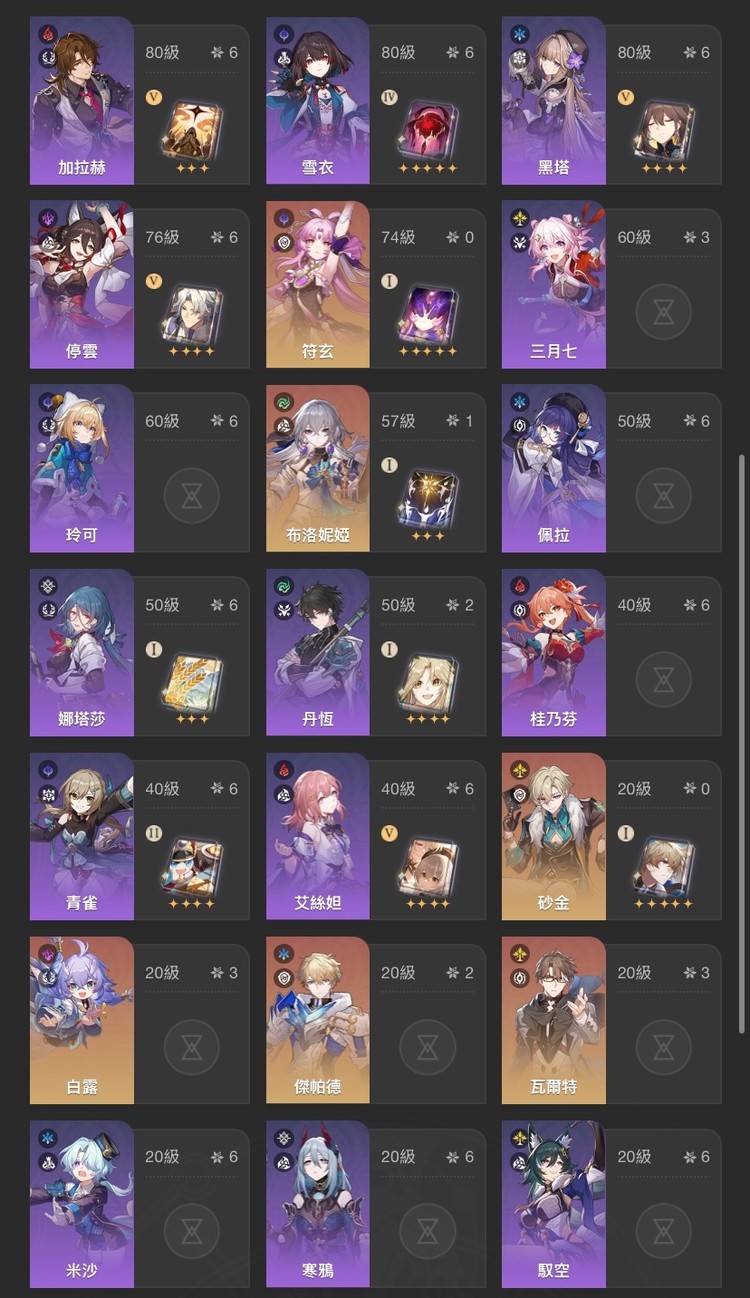Select 停雲 character portrait

(81, 284)
